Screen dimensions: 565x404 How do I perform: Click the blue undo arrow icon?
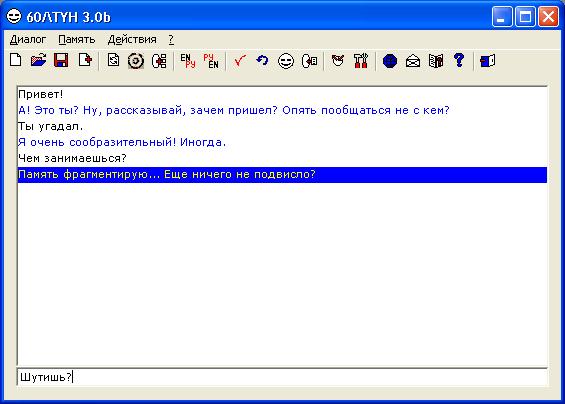(x=263, y=61)
